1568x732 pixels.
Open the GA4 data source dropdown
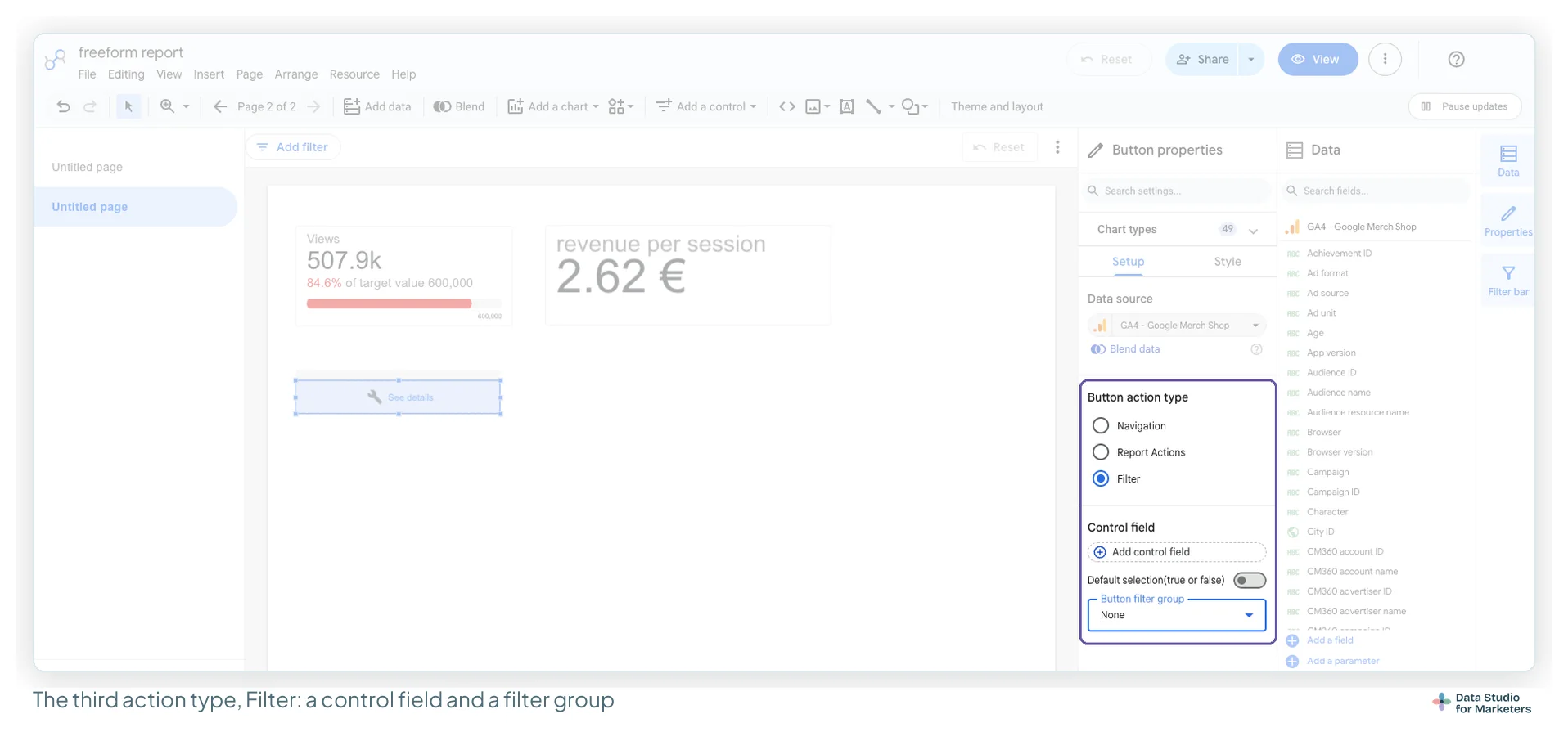tap(1177, 326)
